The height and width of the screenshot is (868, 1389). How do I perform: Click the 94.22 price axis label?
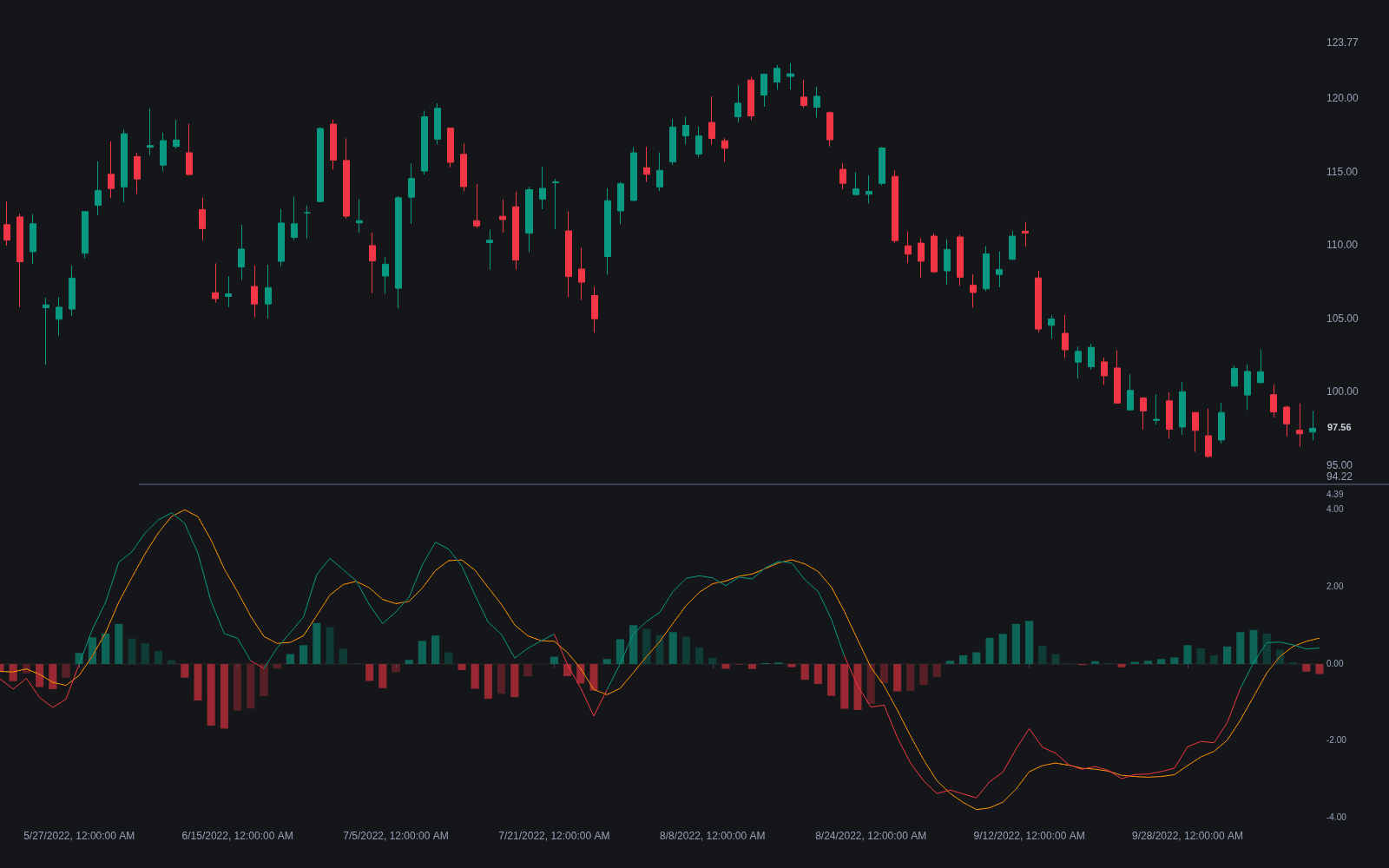(1340, 477)
